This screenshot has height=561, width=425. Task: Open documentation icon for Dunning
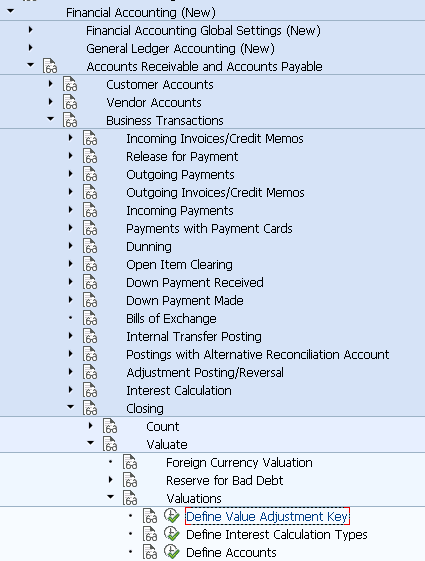90,247
